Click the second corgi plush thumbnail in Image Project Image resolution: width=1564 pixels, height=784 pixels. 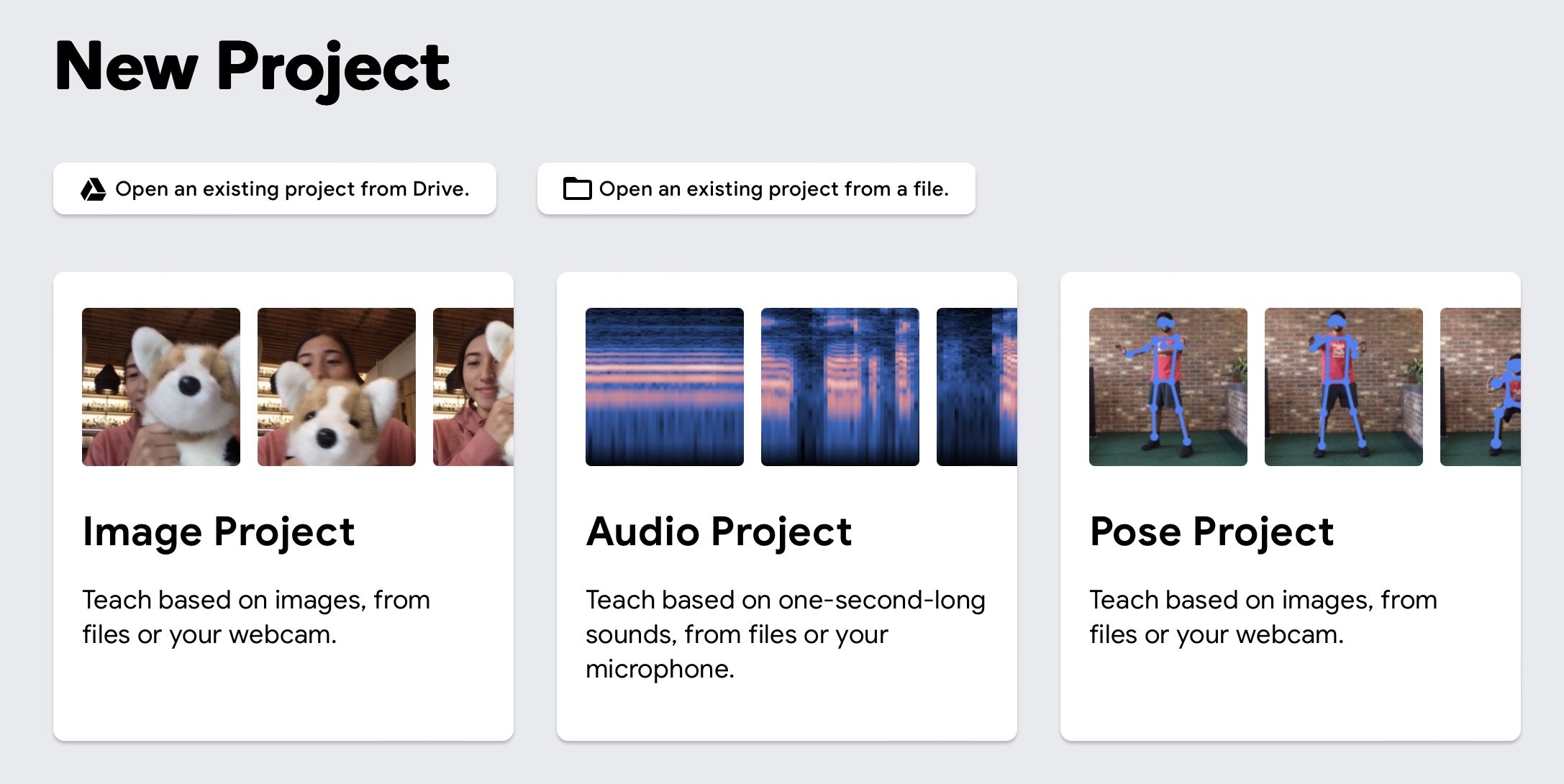[336, 388]
